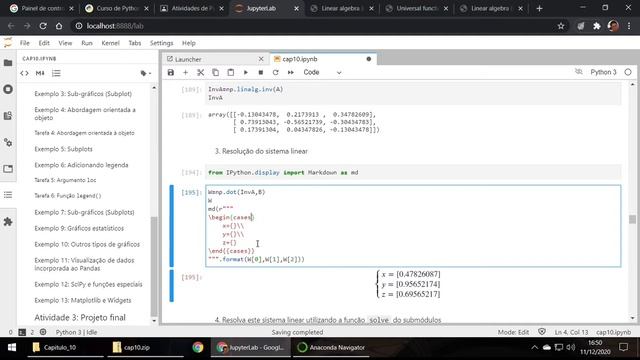Viewport: 640px width, 360px height.
Task: Open Windows Start menu
Action: (x=12, y=347)
